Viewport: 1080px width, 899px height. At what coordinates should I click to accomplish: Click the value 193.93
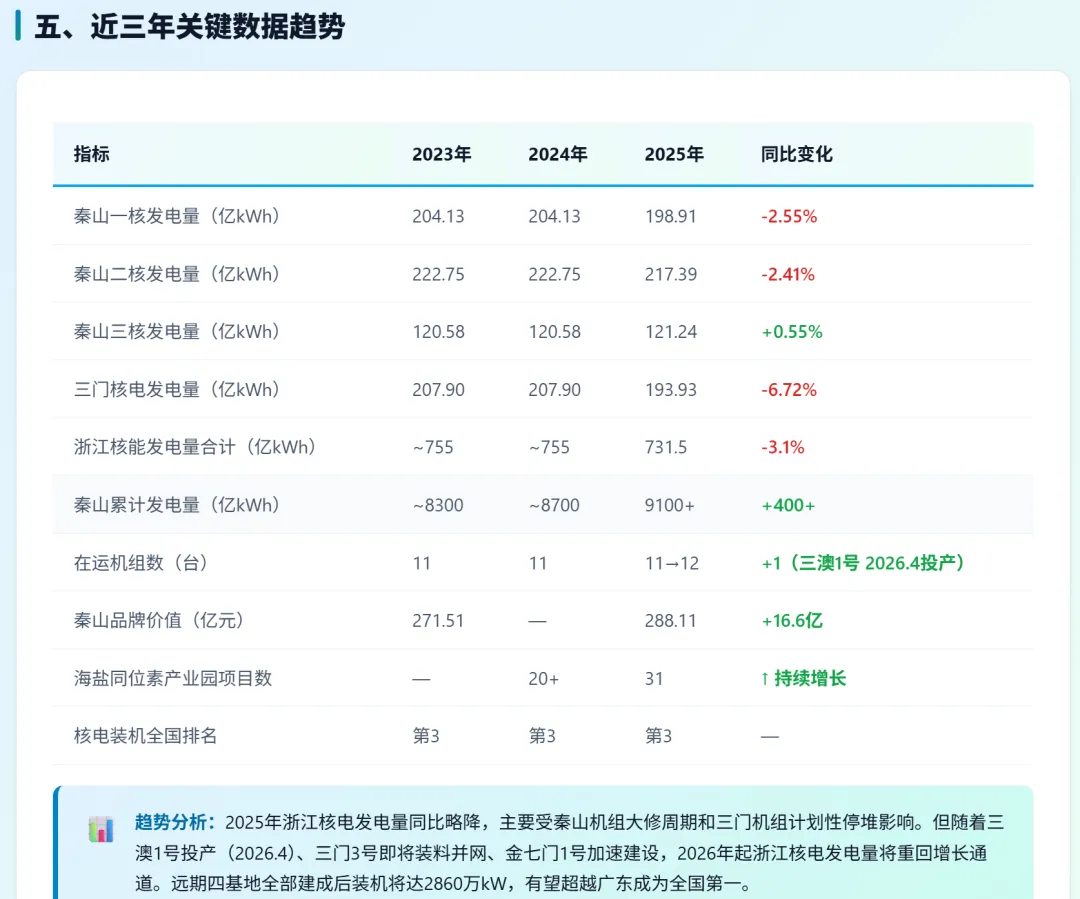click(671, 390)
